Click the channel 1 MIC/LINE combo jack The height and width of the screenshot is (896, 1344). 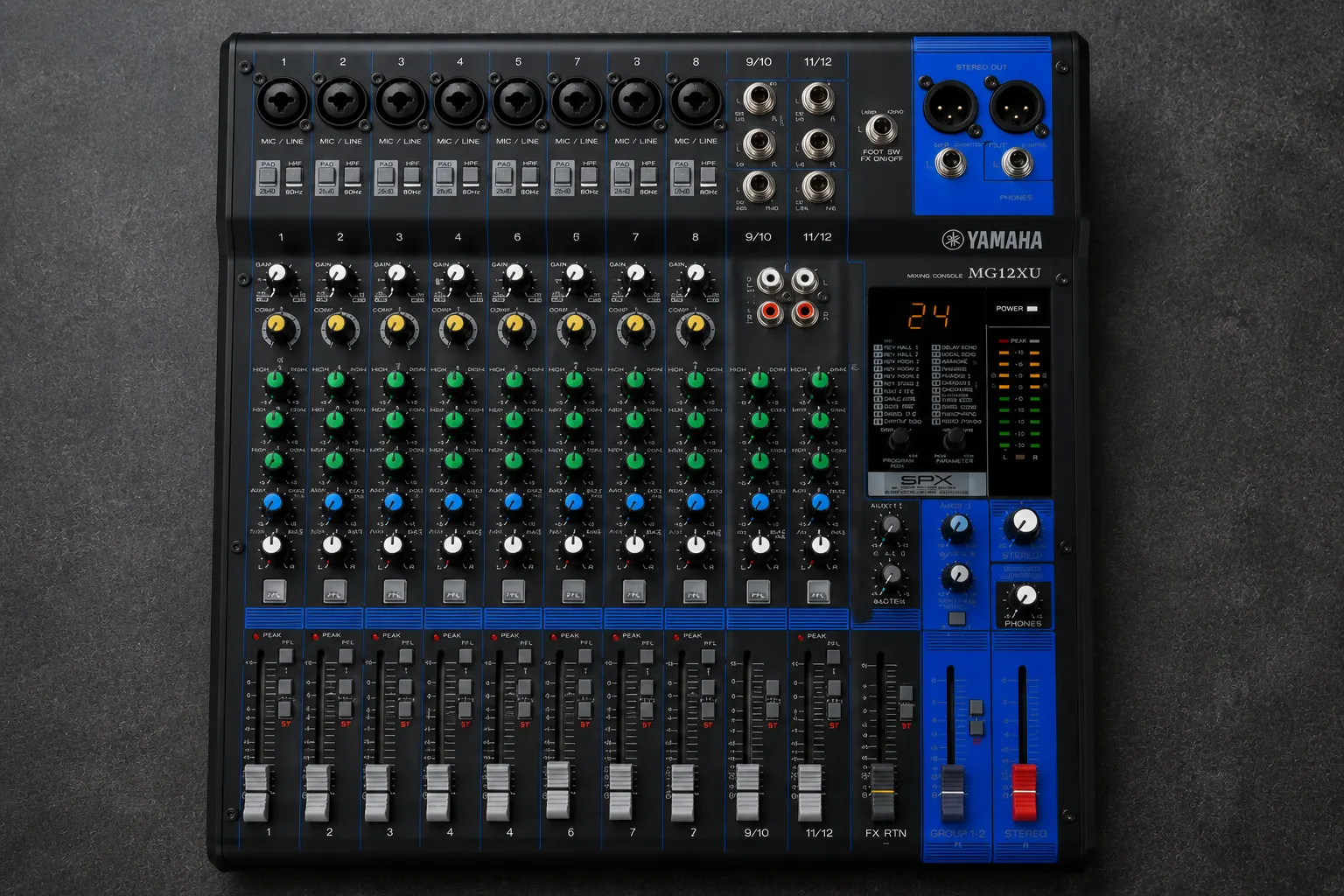(282, 101)
